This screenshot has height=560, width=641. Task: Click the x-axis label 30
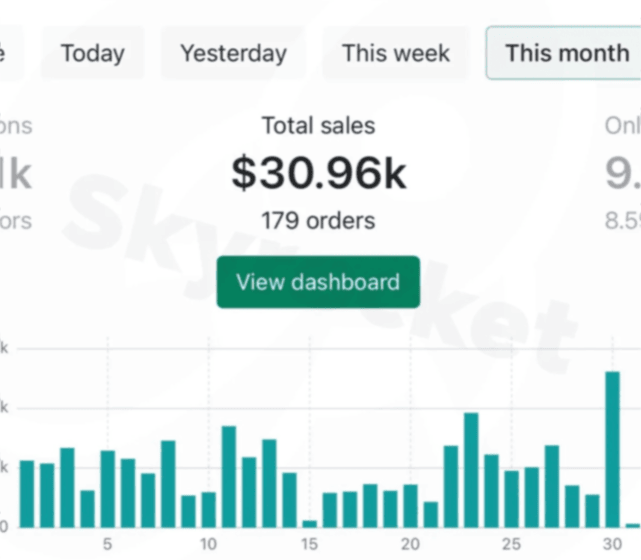click(x=611, y=545)
